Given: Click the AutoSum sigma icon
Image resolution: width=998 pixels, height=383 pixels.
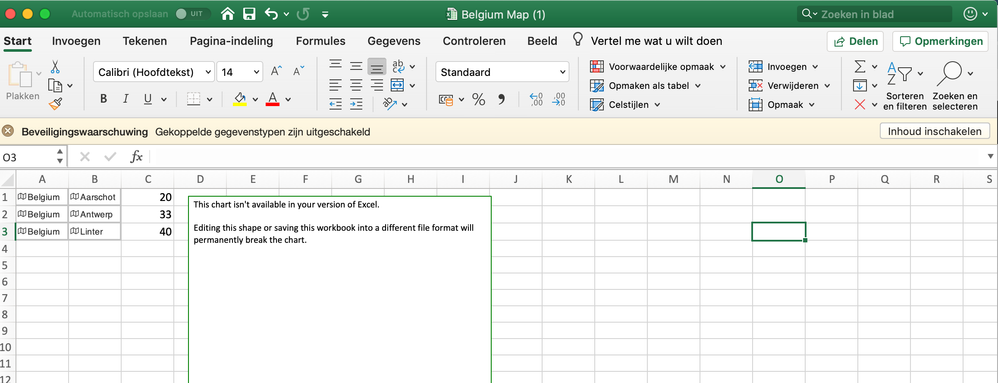Looking at the screenshot, I should coord(860,66).
